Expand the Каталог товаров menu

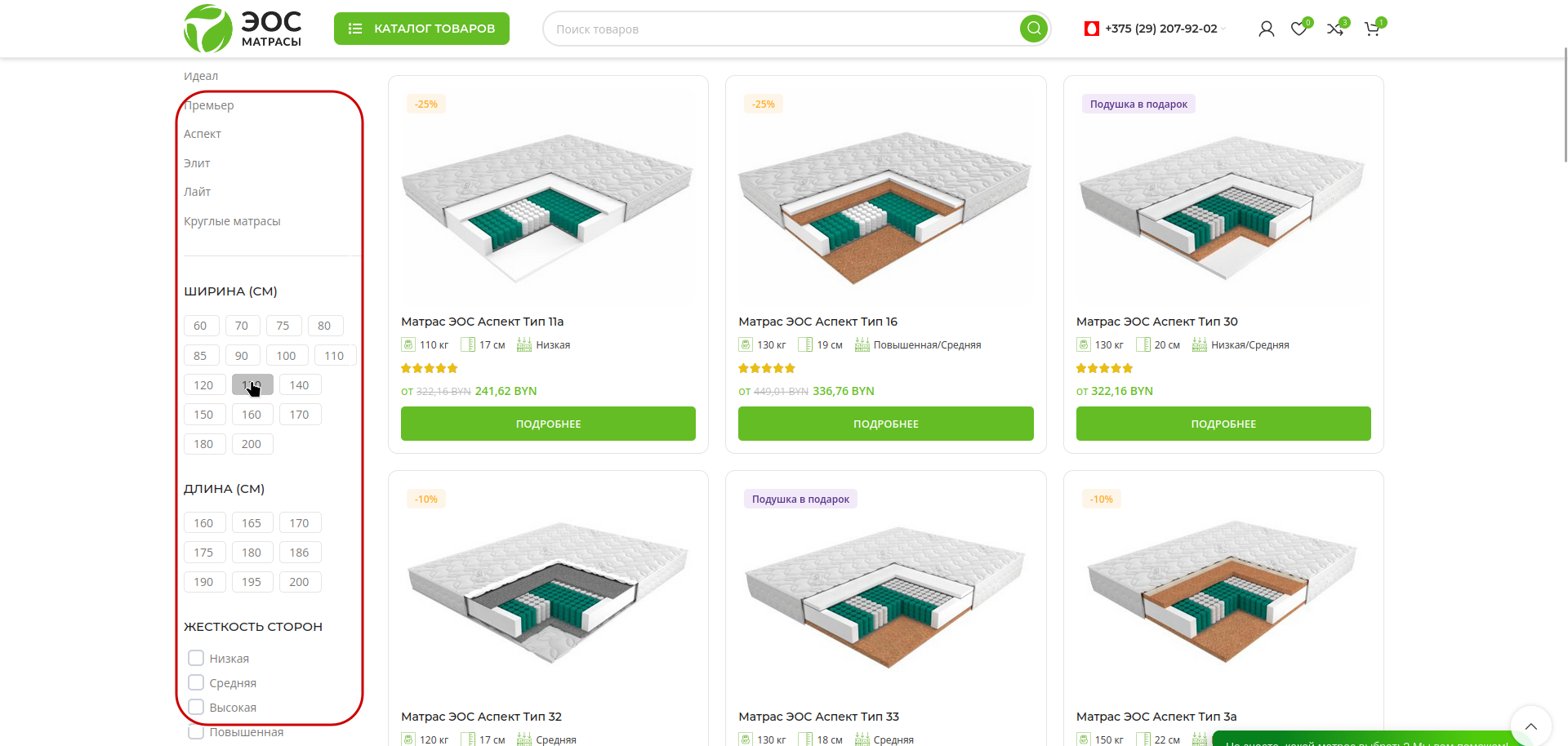[421, 29]
